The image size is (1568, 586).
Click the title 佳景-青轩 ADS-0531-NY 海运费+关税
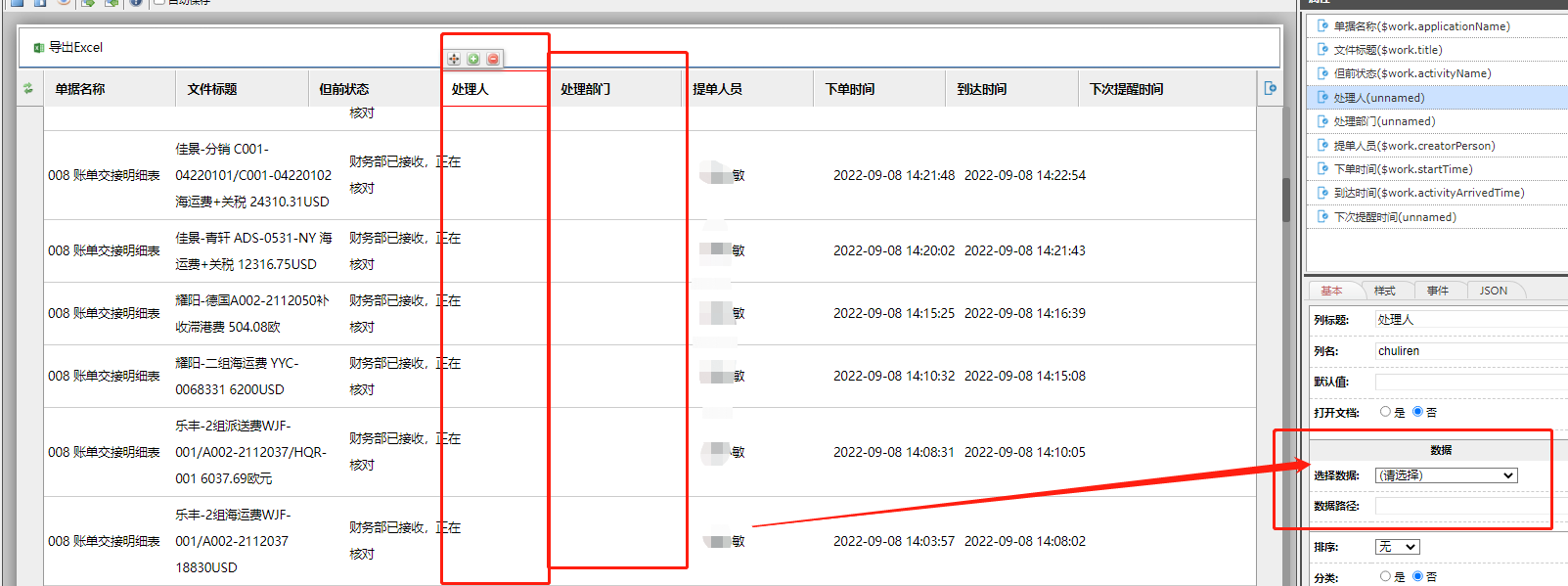(x=254, y=251)
